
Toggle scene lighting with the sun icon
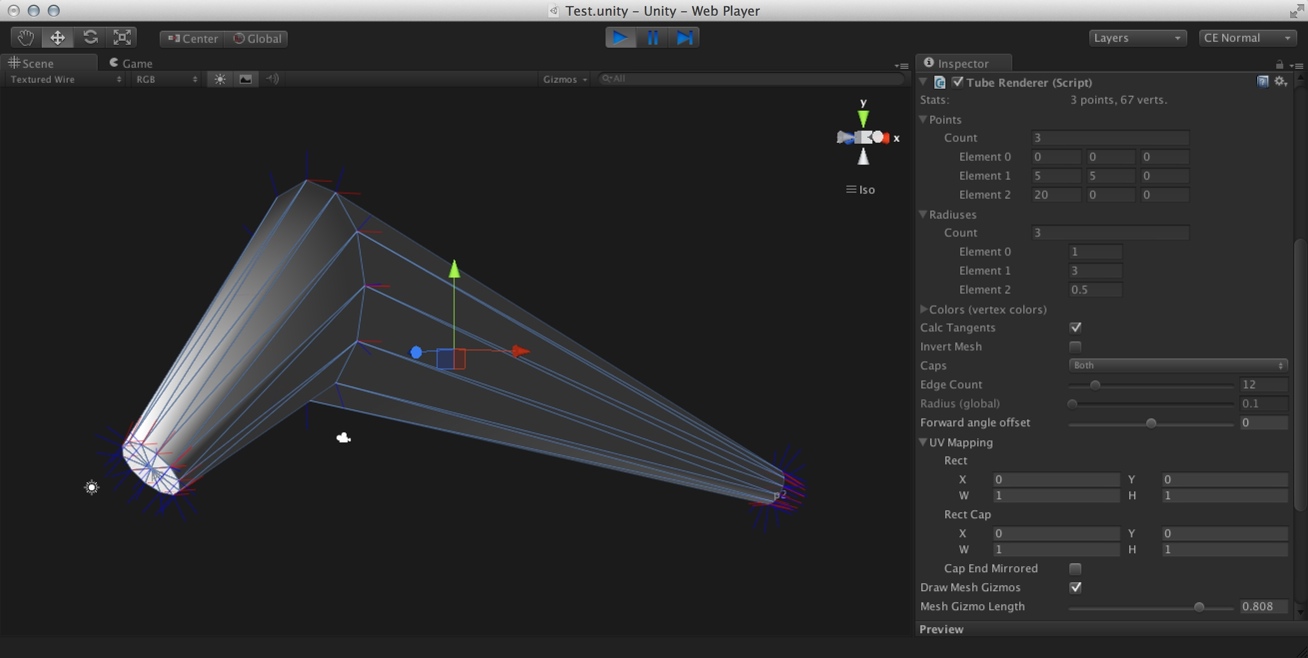[220, 79]
